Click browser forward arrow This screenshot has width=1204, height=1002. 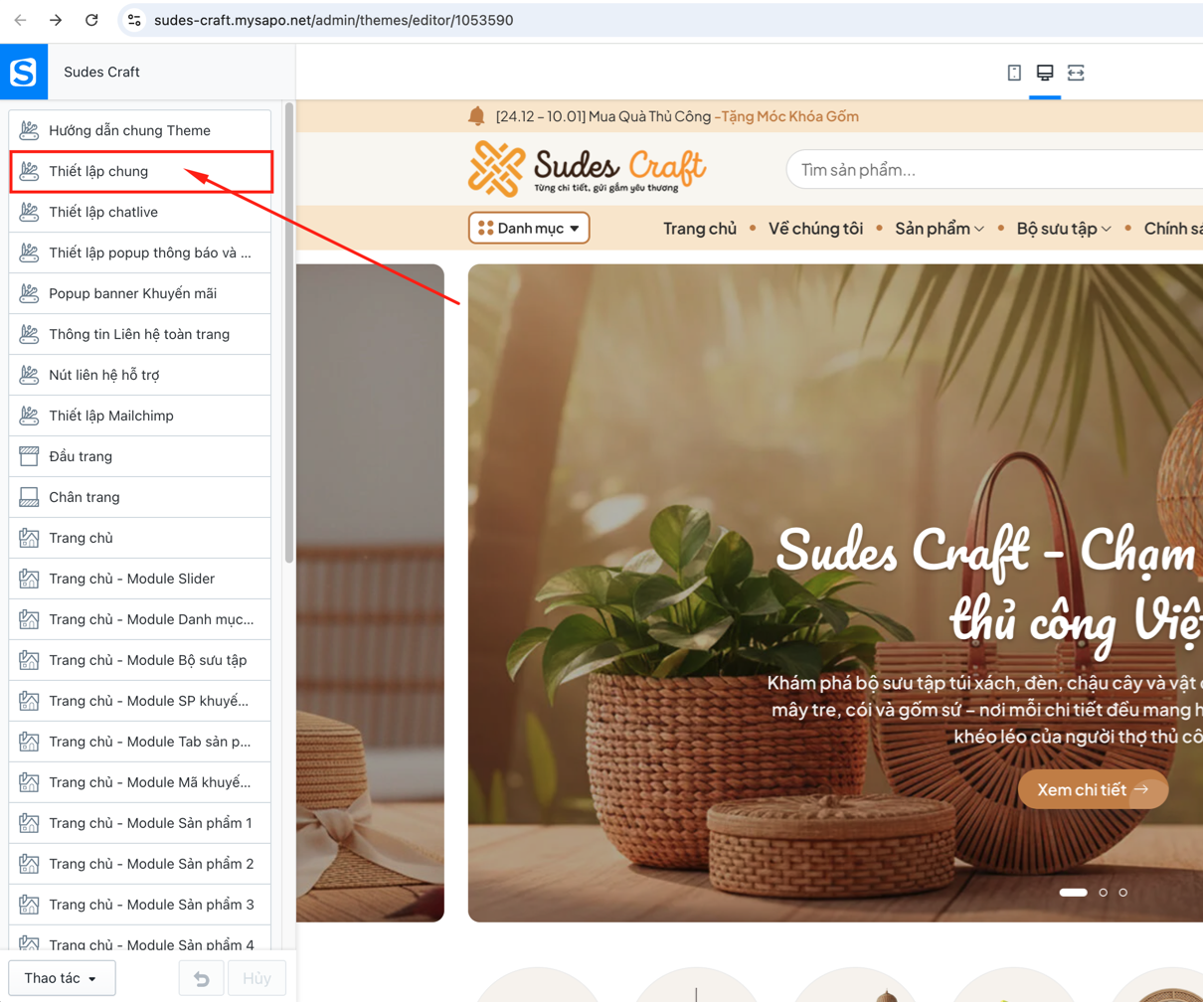click(56, 20)
